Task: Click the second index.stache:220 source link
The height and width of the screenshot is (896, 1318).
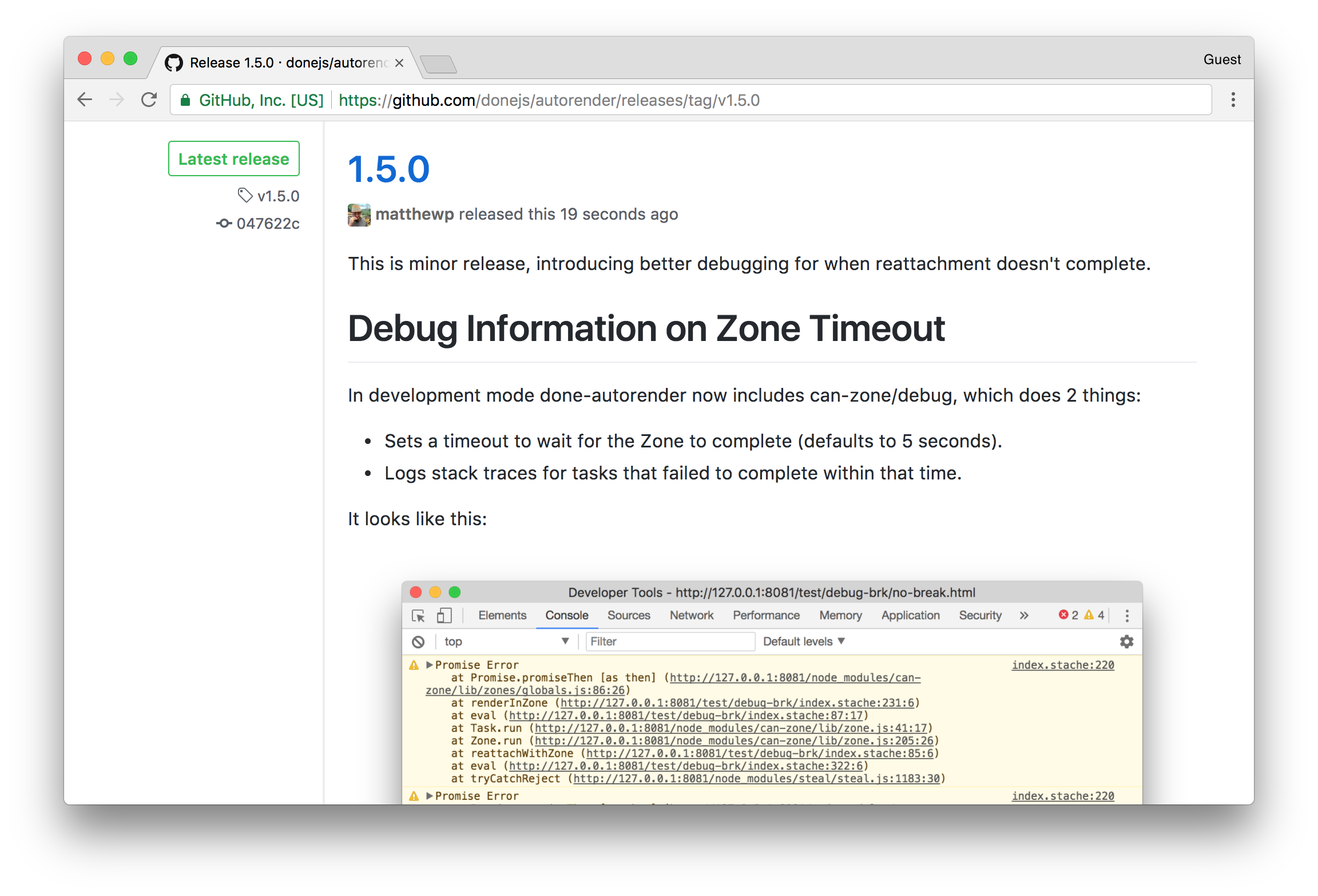Action: (1063, 796)
